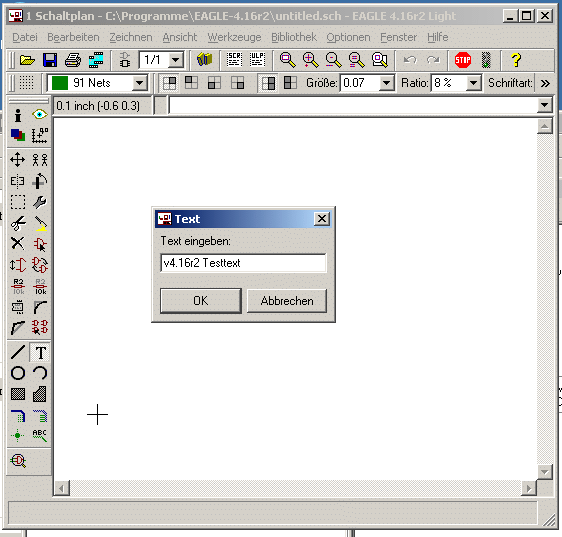Select the Wire line tool

pyautogui.click(x=18, y=352)
